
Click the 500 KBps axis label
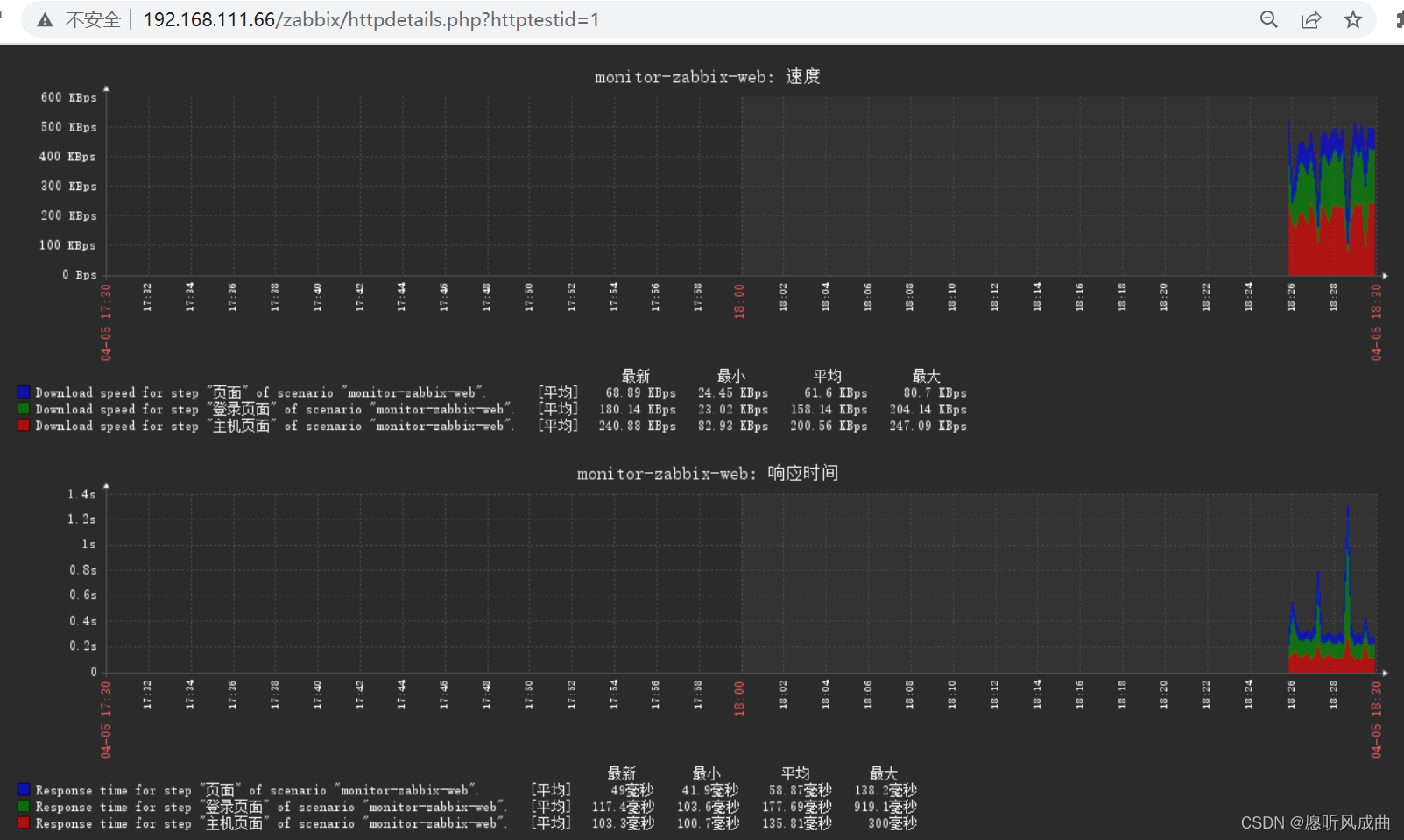[x=68, y=127]
